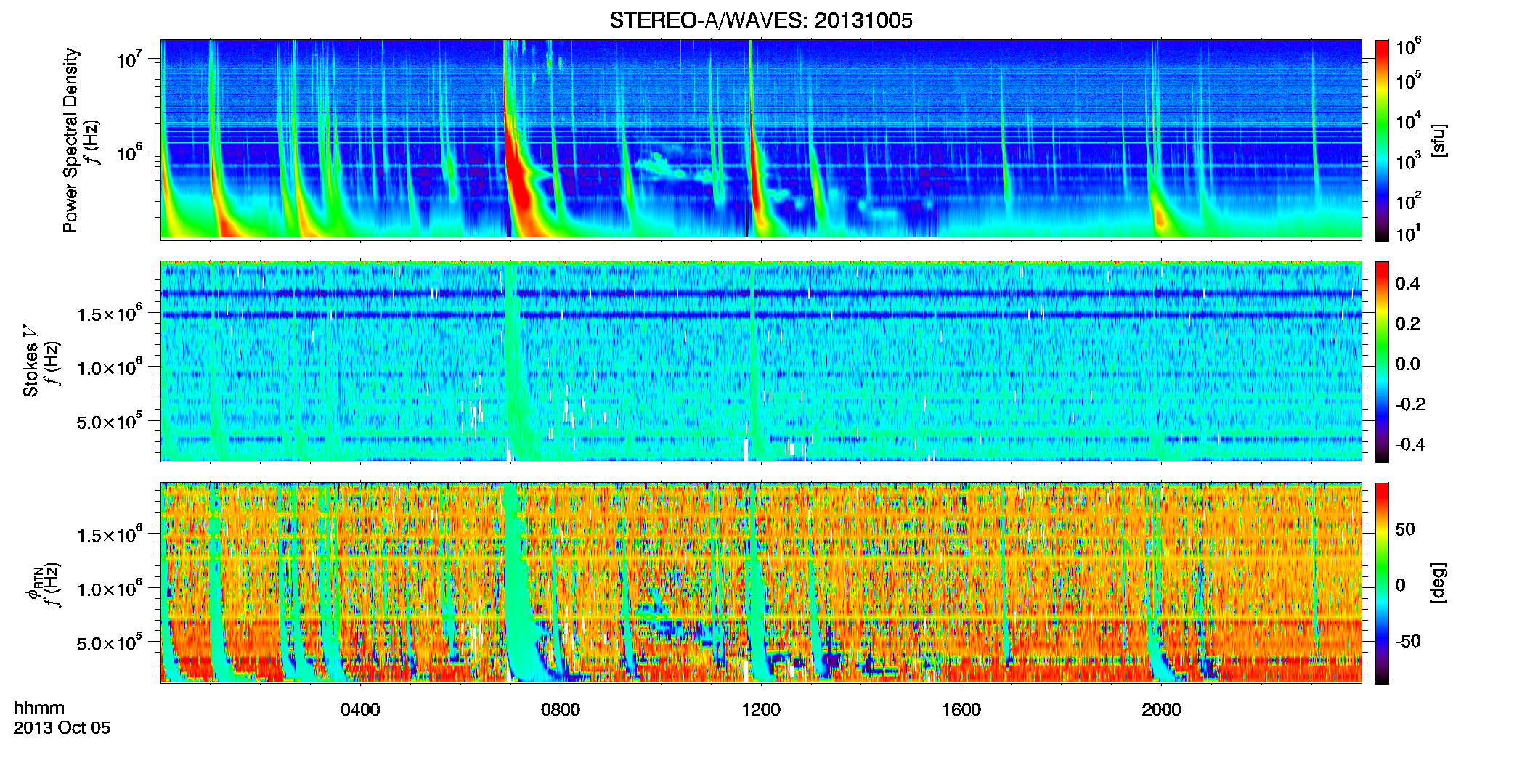Click the 50 label on the degrees colorbar
The image size is (1522, 784).
1405,529
